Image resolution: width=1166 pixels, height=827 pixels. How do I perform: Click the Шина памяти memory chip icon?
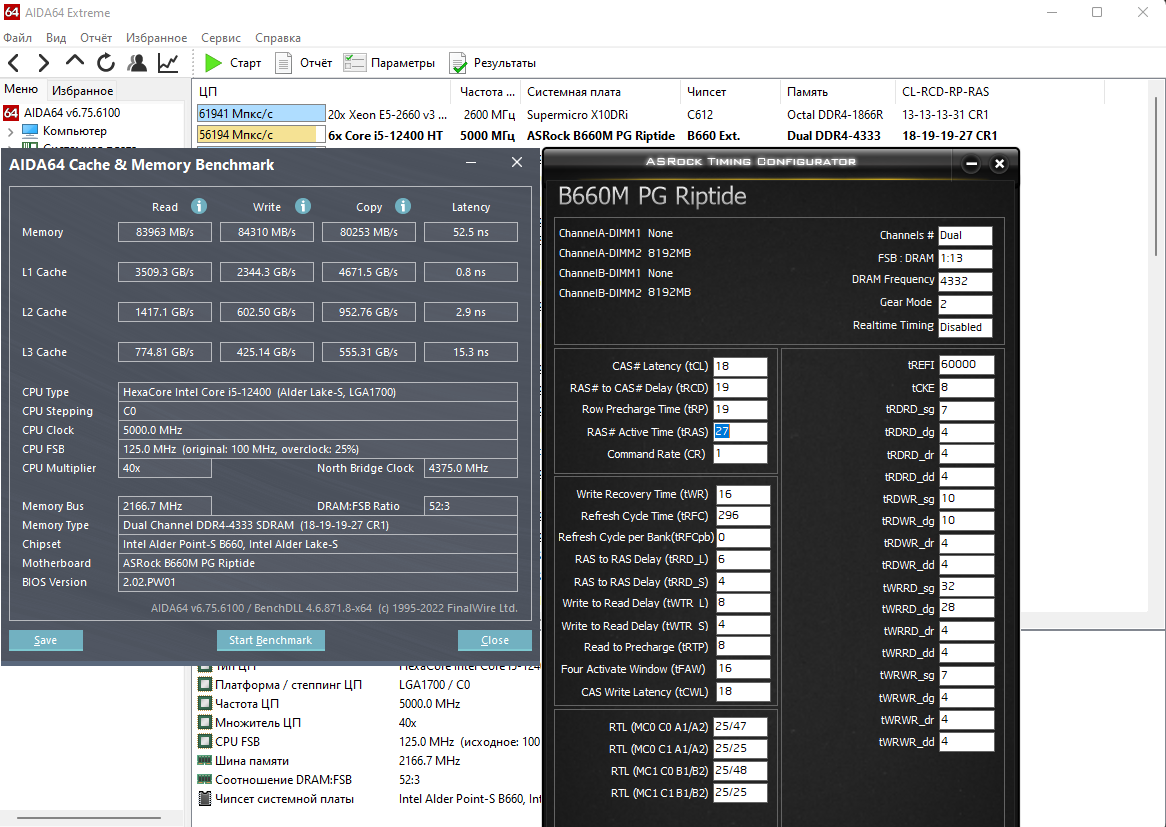point(204,761)
